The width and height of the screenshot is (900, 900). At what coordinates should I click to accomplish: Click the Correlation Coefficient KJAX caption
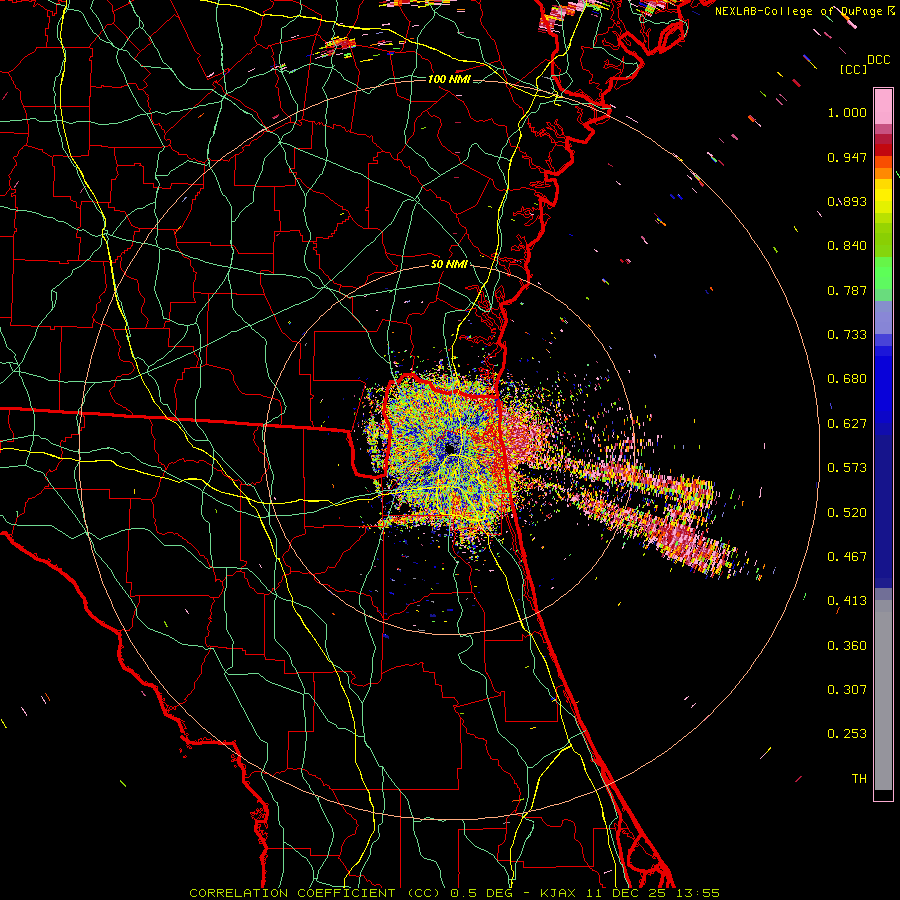(x=454, y=893)
